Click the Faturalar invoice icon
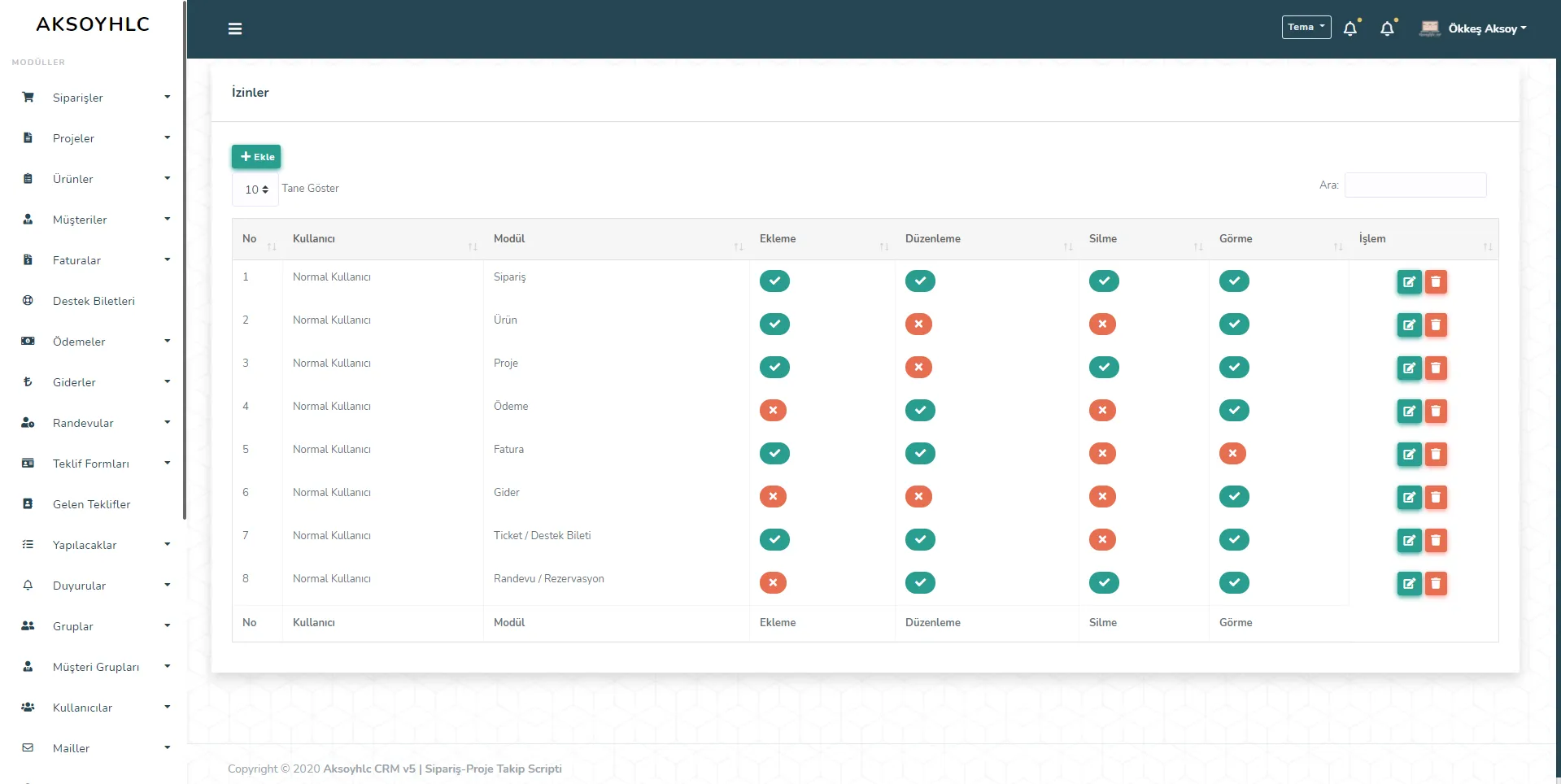1561x784 pixels. point(28,260)
